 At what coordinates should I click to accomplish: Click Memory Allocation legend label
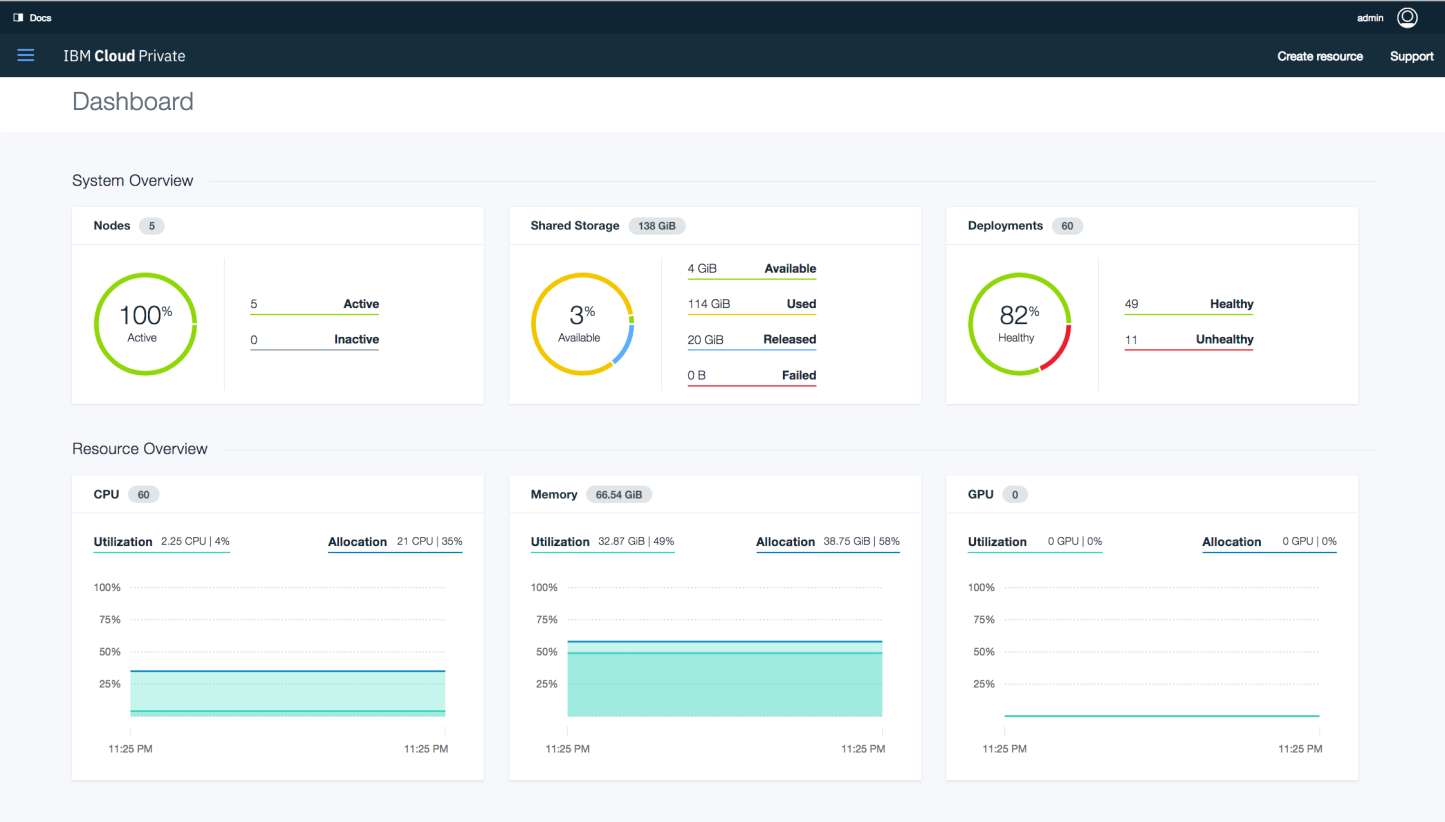(x=785, y=542)
